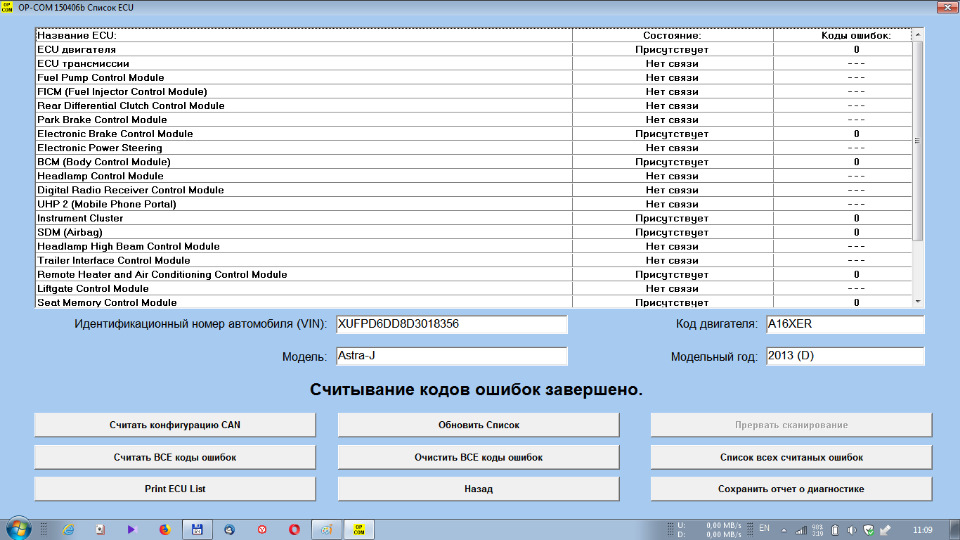Click 'Сохранить отчет о диагностике' button
960x540 pixels.
pyautogui.click(x=792, y=489)
